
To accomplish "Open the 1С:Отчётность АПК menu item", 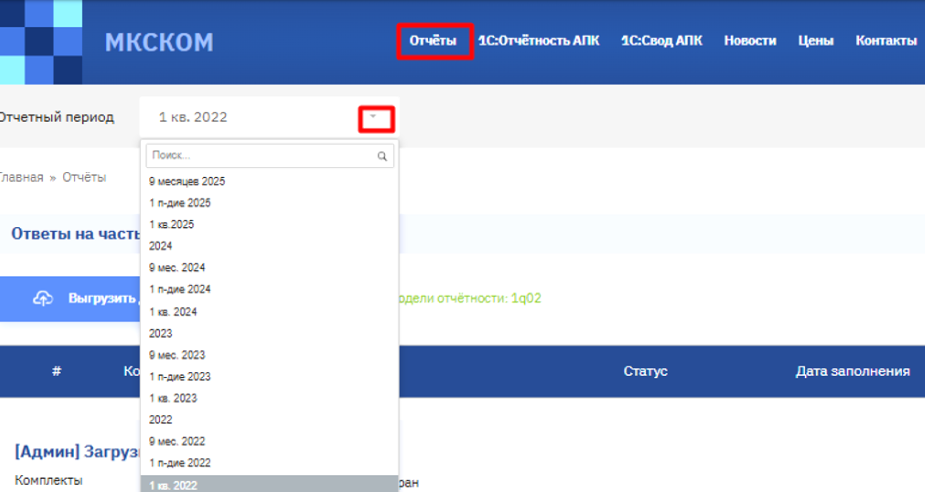I will [x=538, y=41].
